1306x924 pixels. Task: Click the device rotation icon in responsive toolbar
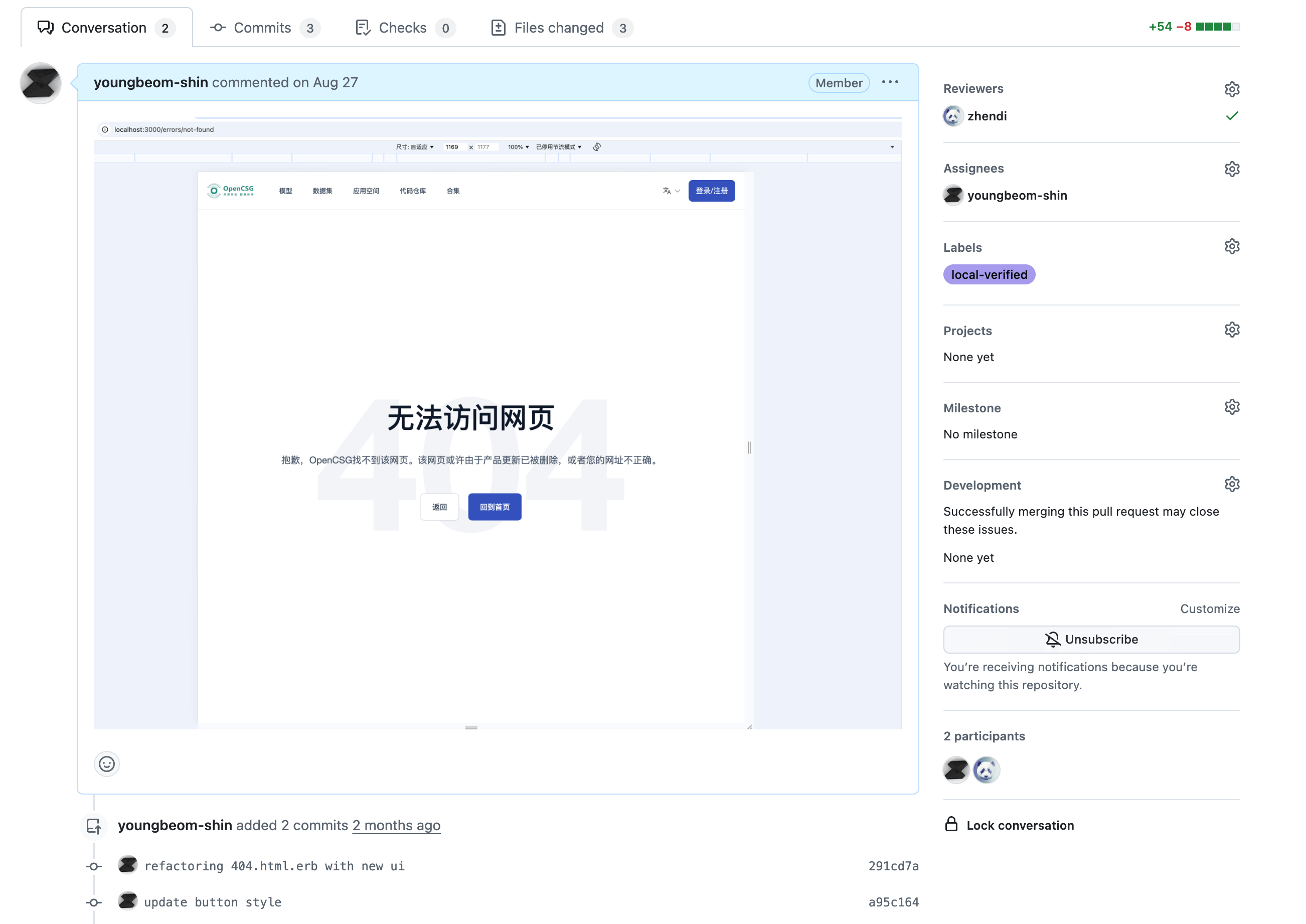(x=597, y=147)
